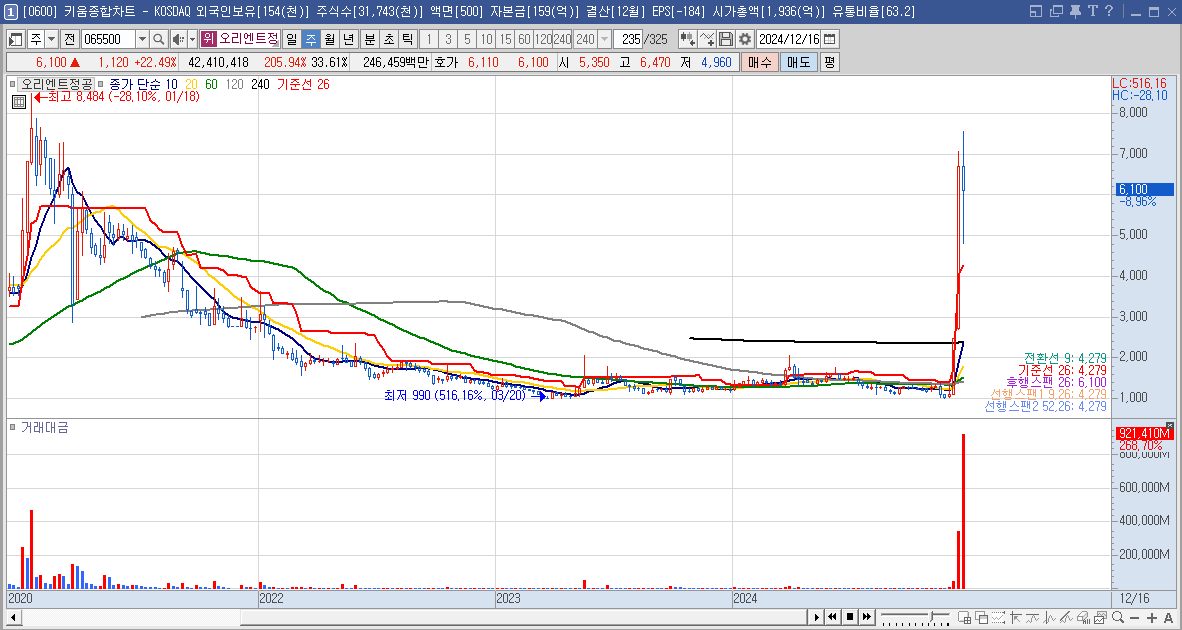
Task: Select the 년 (yearly) period toggle
Action: tap(348, 39)
